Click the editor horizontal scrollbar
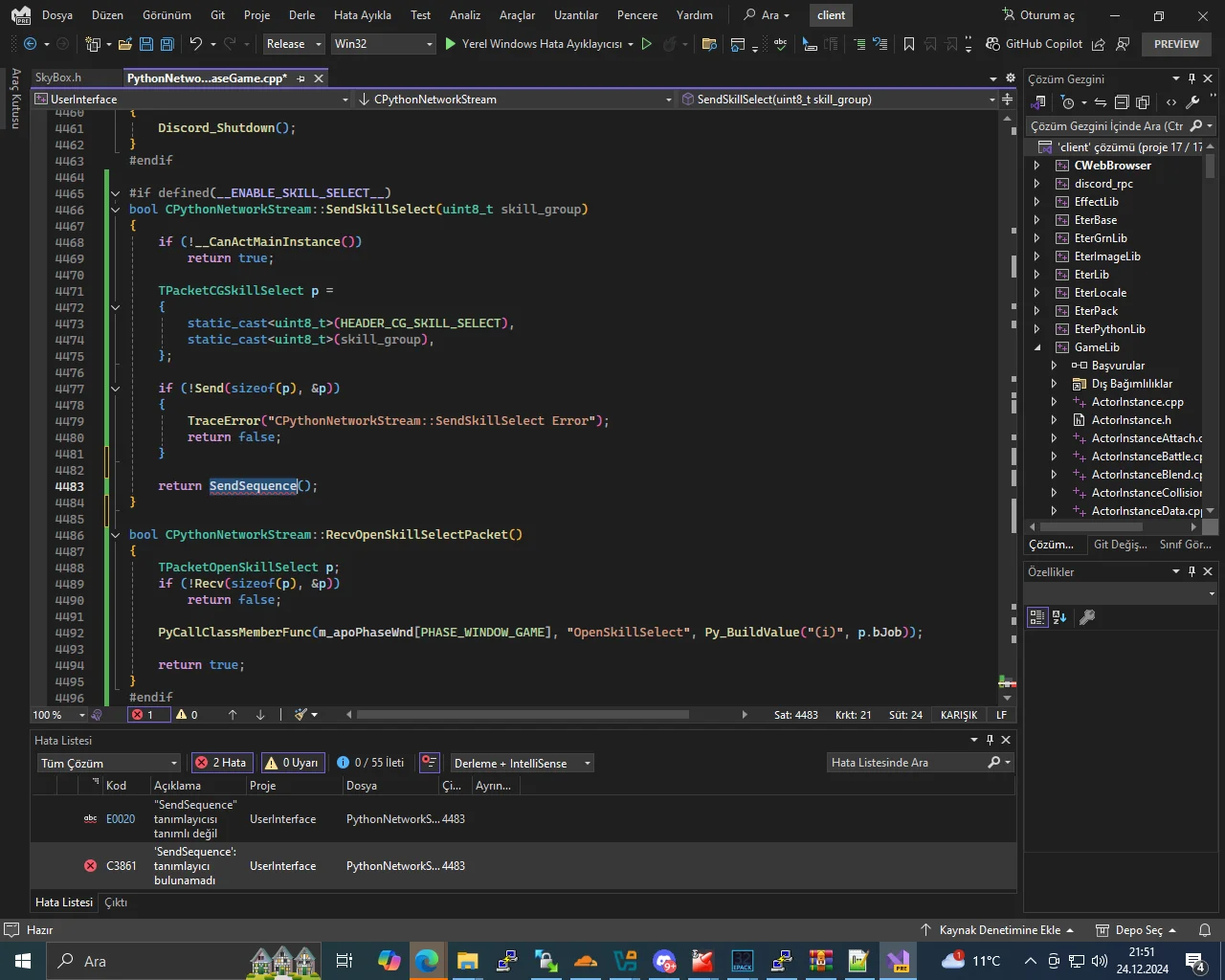 pos(522,715)
